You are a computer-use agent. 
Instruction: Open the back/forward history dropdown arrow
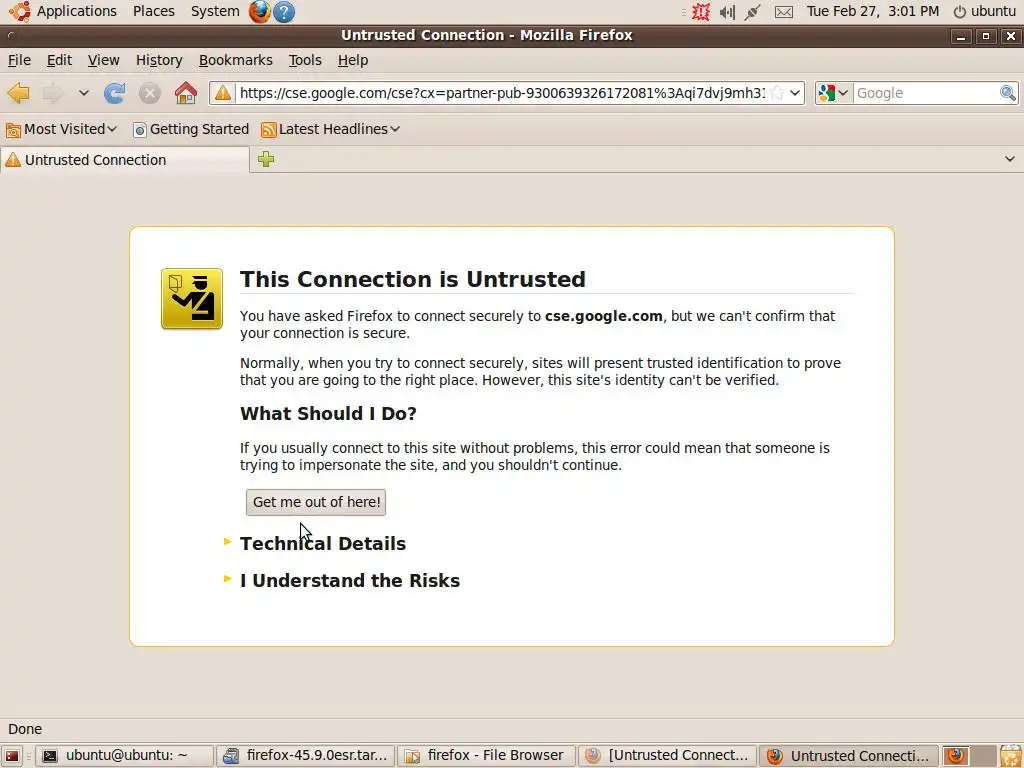pos(84,93)
